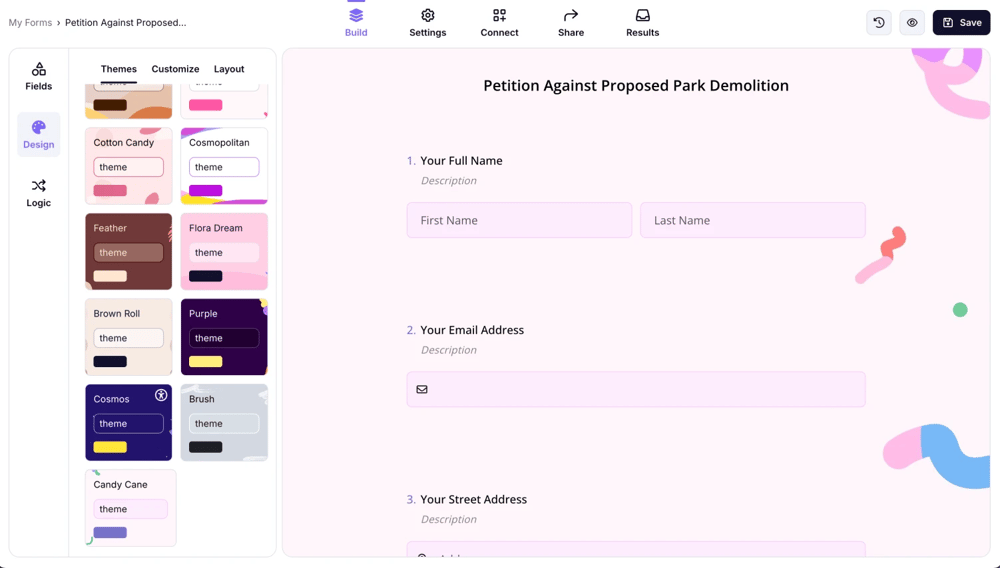Pick the Candy Cane purple swatch
The image size is (1000, 568).
(x=110, y=533)
